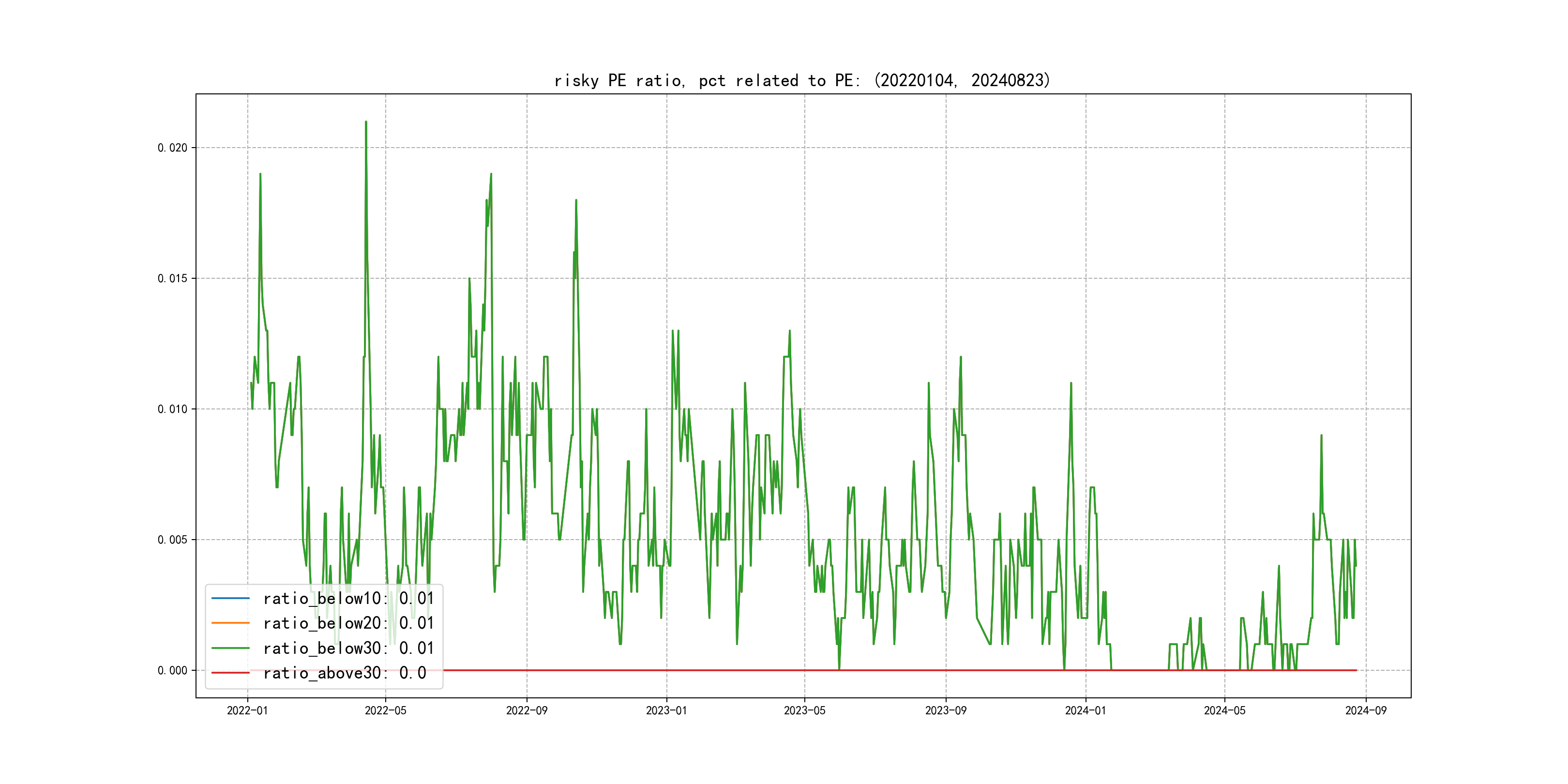Click the 2022-01 x-axis tick label
This screenshot has height=784, width=1568.
tap(247, 710)
